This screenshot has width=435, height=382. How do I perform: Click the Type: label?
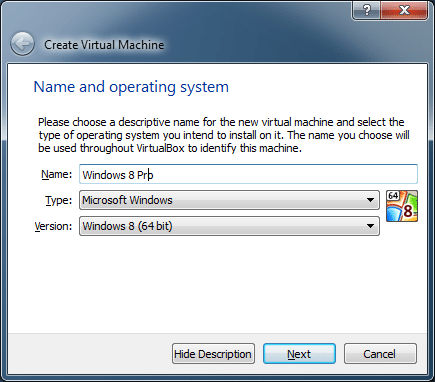(x=59, y=200)
